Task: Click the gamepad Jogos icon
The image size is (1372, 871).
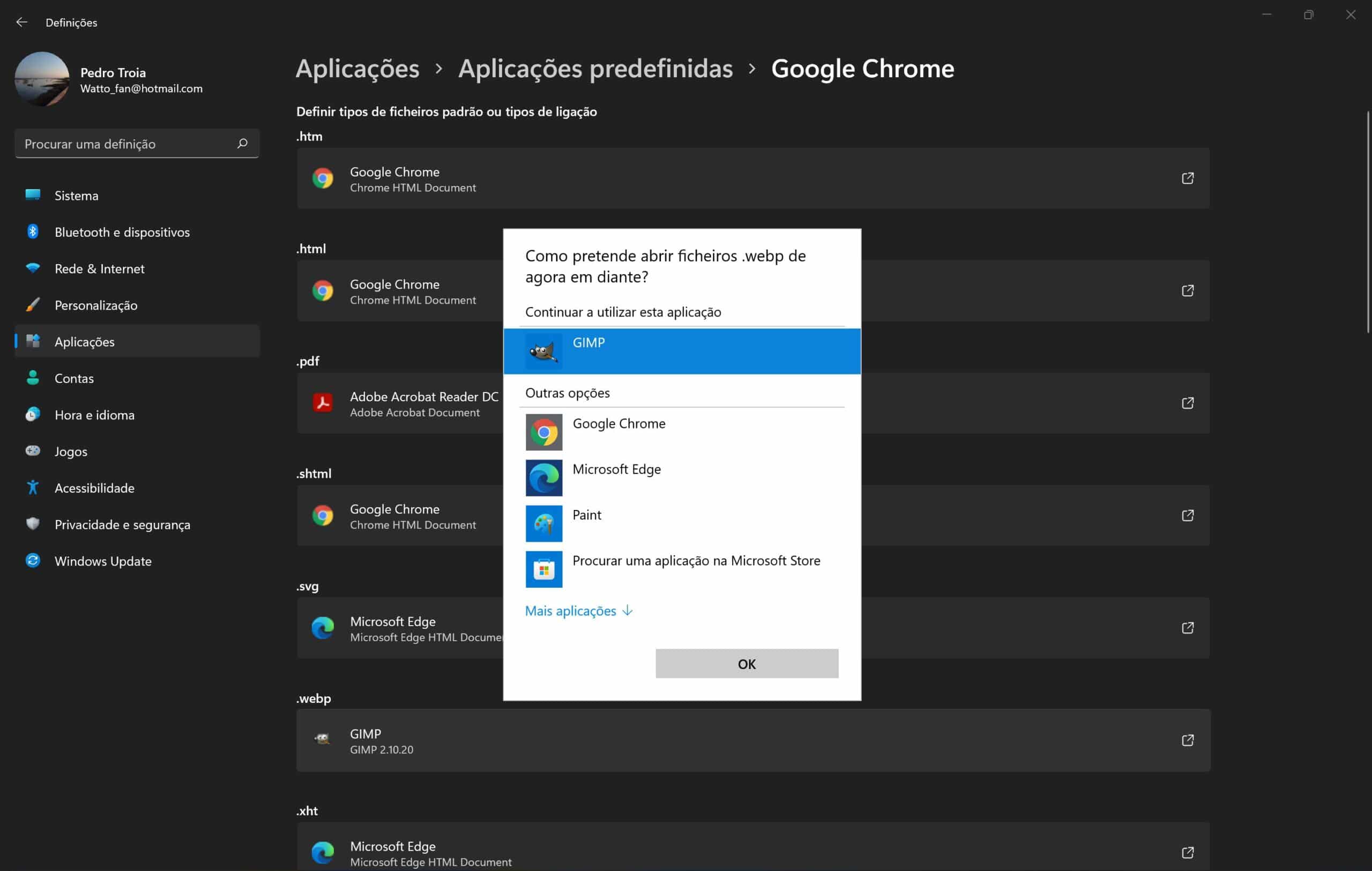Action: click(x=33, y=450)
